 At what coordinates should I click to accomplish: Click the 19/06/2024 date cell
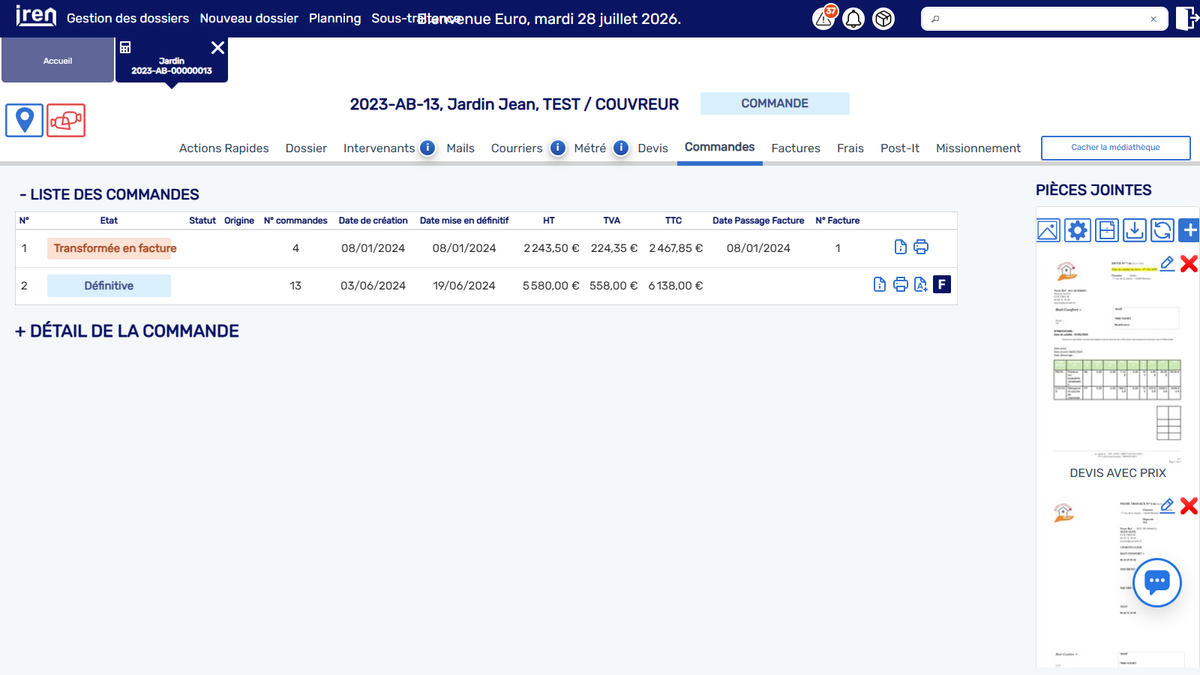pos(464,286)
